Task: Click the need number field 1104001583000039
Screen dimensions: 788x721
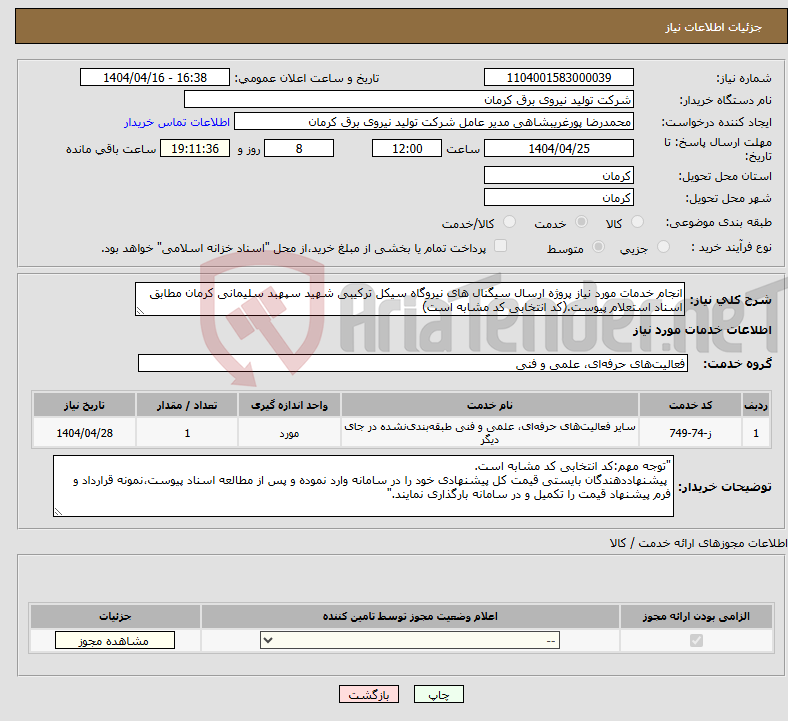Action: 558,77
